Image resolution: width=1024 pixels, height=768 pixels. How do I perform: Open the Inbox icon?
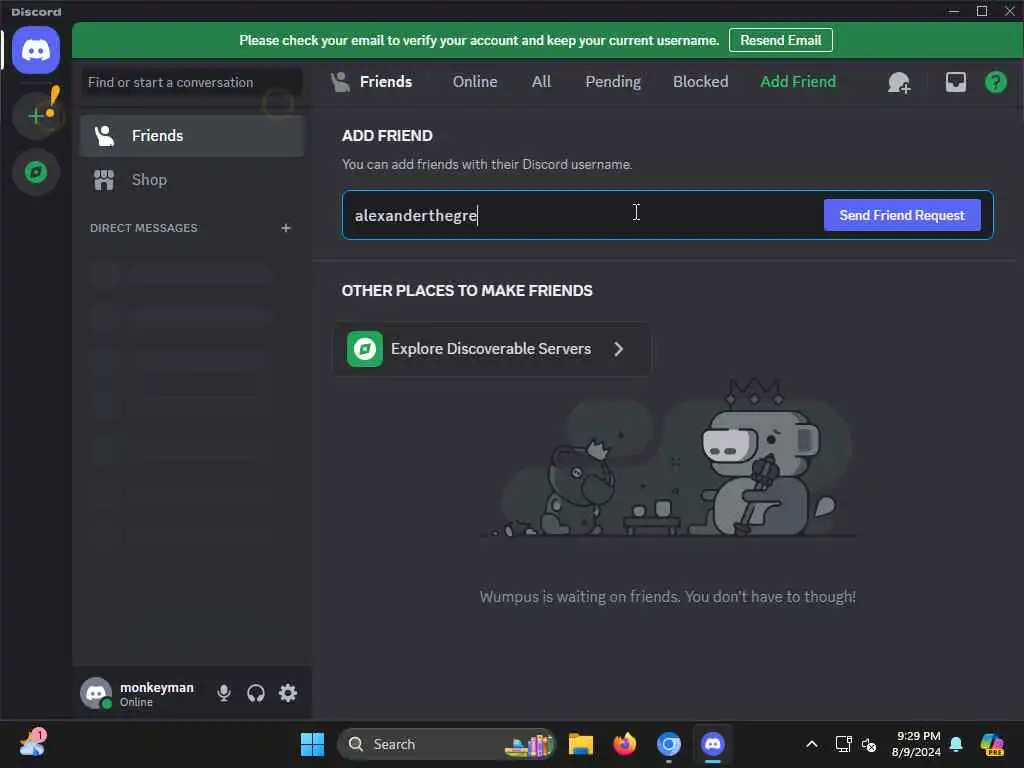[x=955, y=82]
